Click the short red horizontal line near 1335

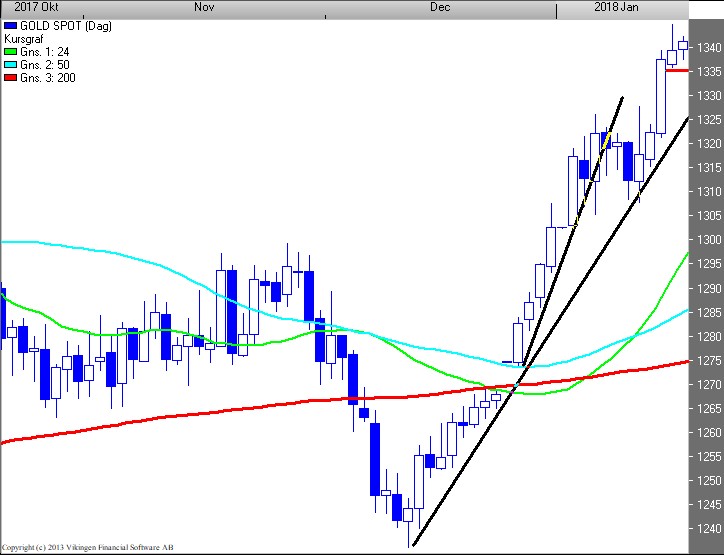(x=677, y=71)
